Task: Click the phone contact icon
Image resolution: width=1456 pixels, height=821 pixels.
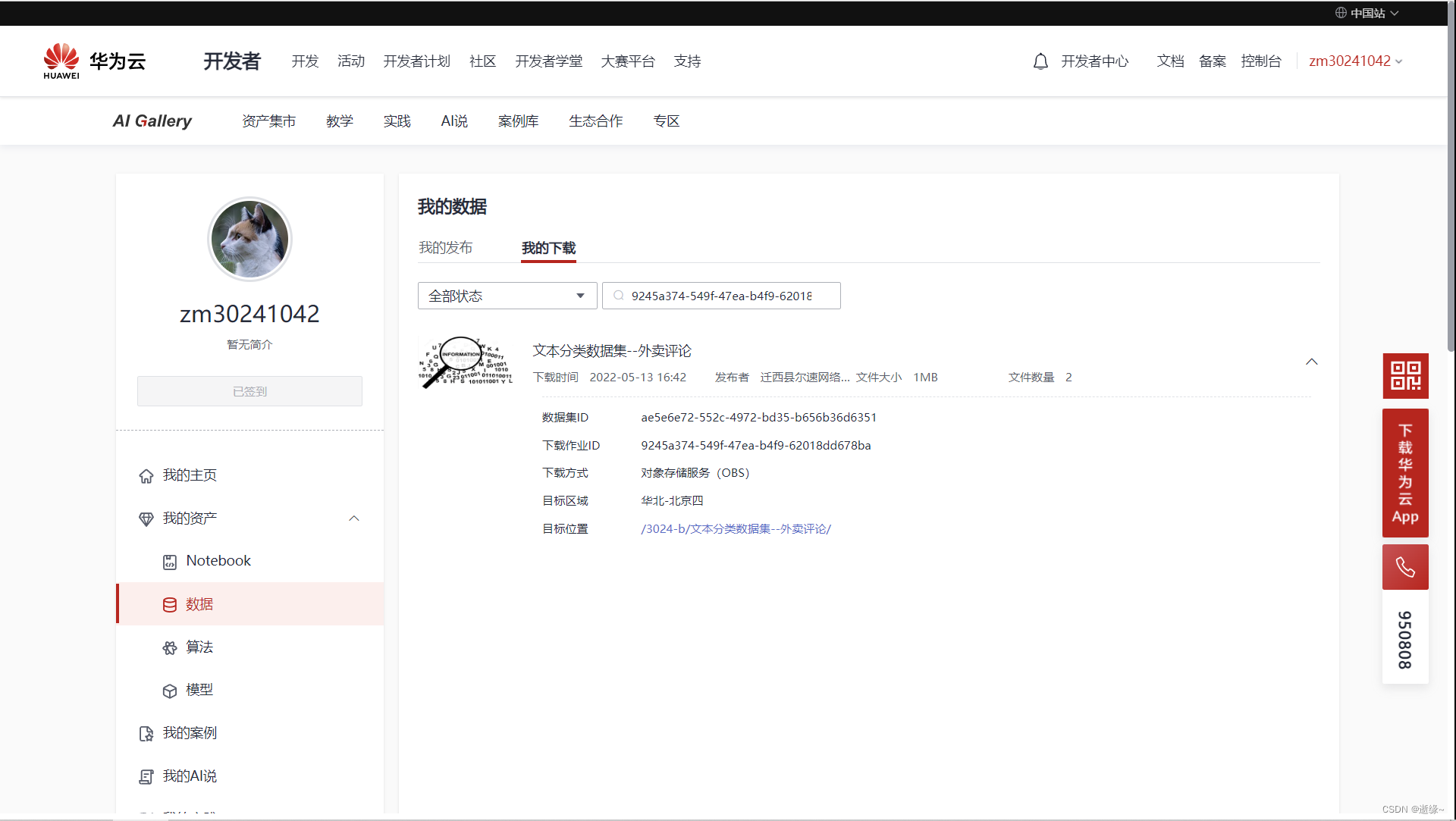Action: (1404, 567)
